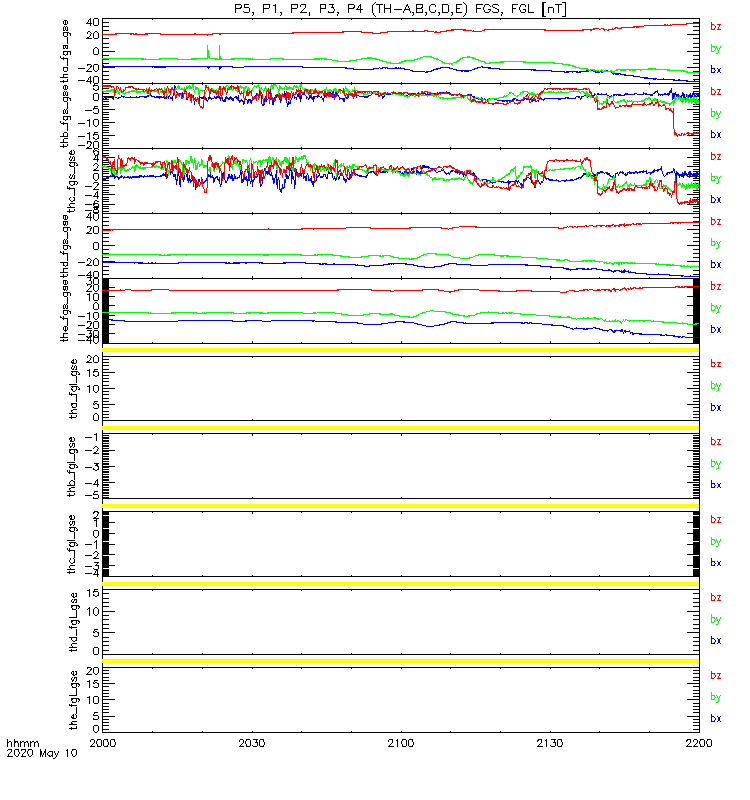Screen dimensions: 750x800
Task: Click blue bx legend of thb_fgs_gse panel
Action: click(x=716, y=135)
